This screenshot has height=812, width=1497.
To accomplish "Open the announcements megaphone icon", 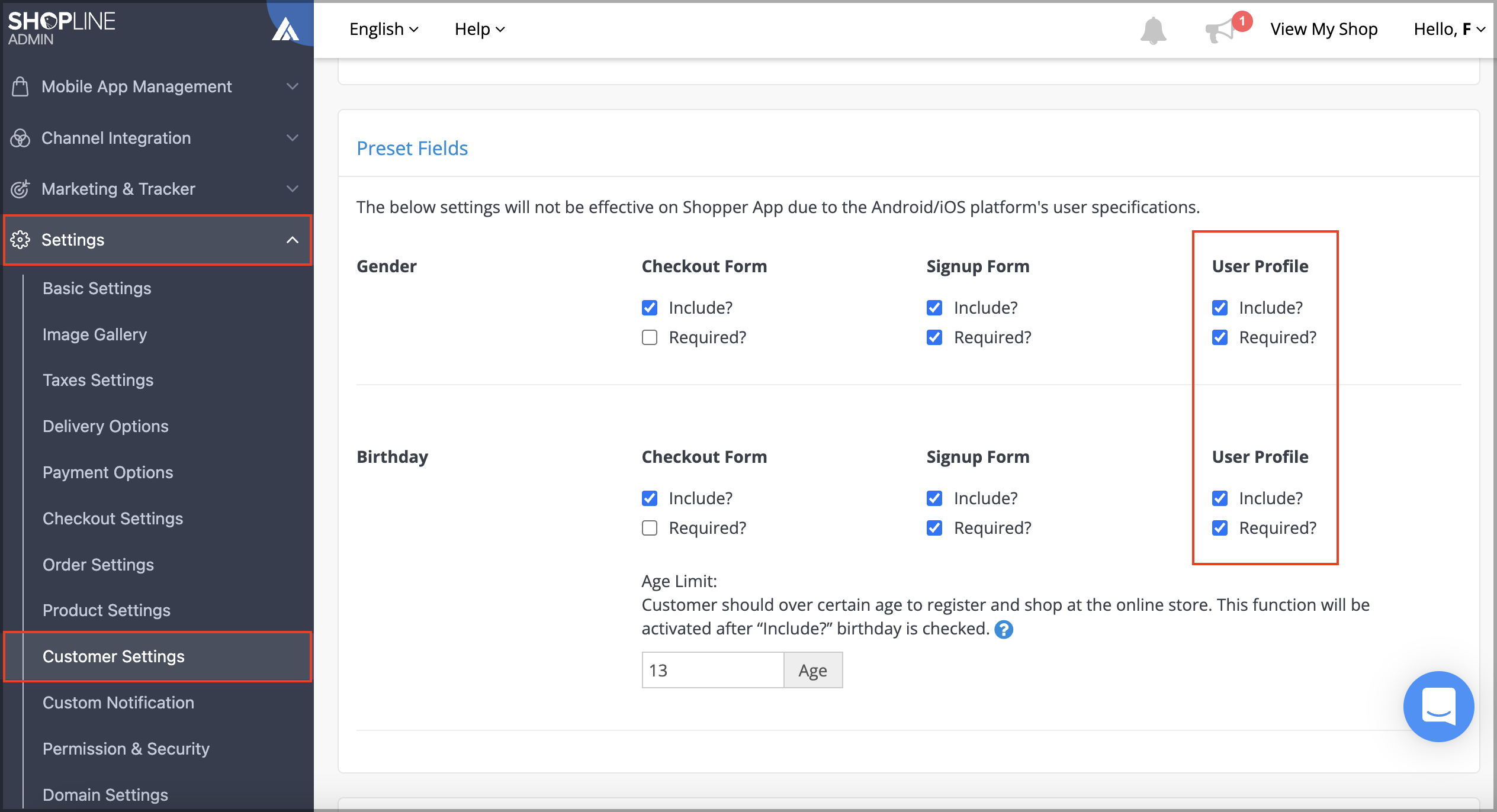I will pos(1220,30).
